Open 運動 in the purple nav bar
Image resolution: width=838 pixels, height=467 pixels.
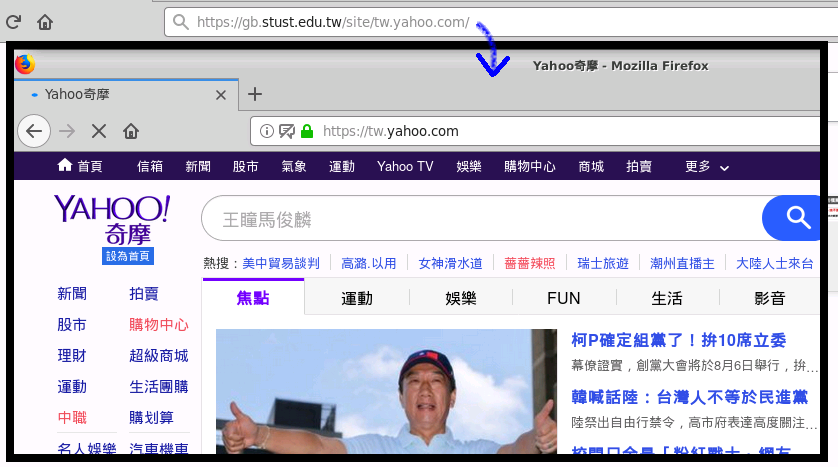pyautogui.click(x=342, y=167)
